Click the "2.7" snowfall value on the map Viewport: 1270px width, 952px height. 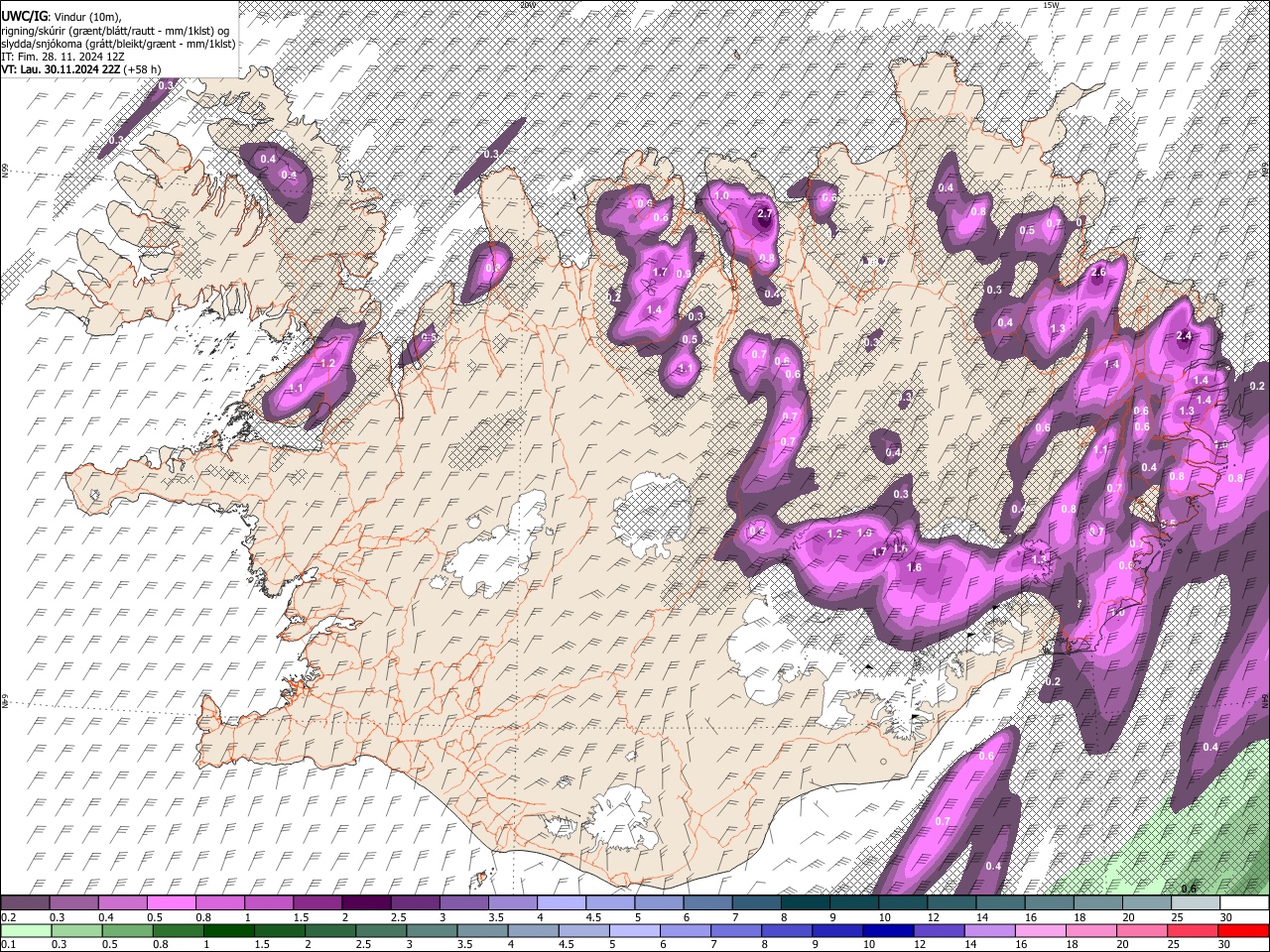tap(764, 213)
